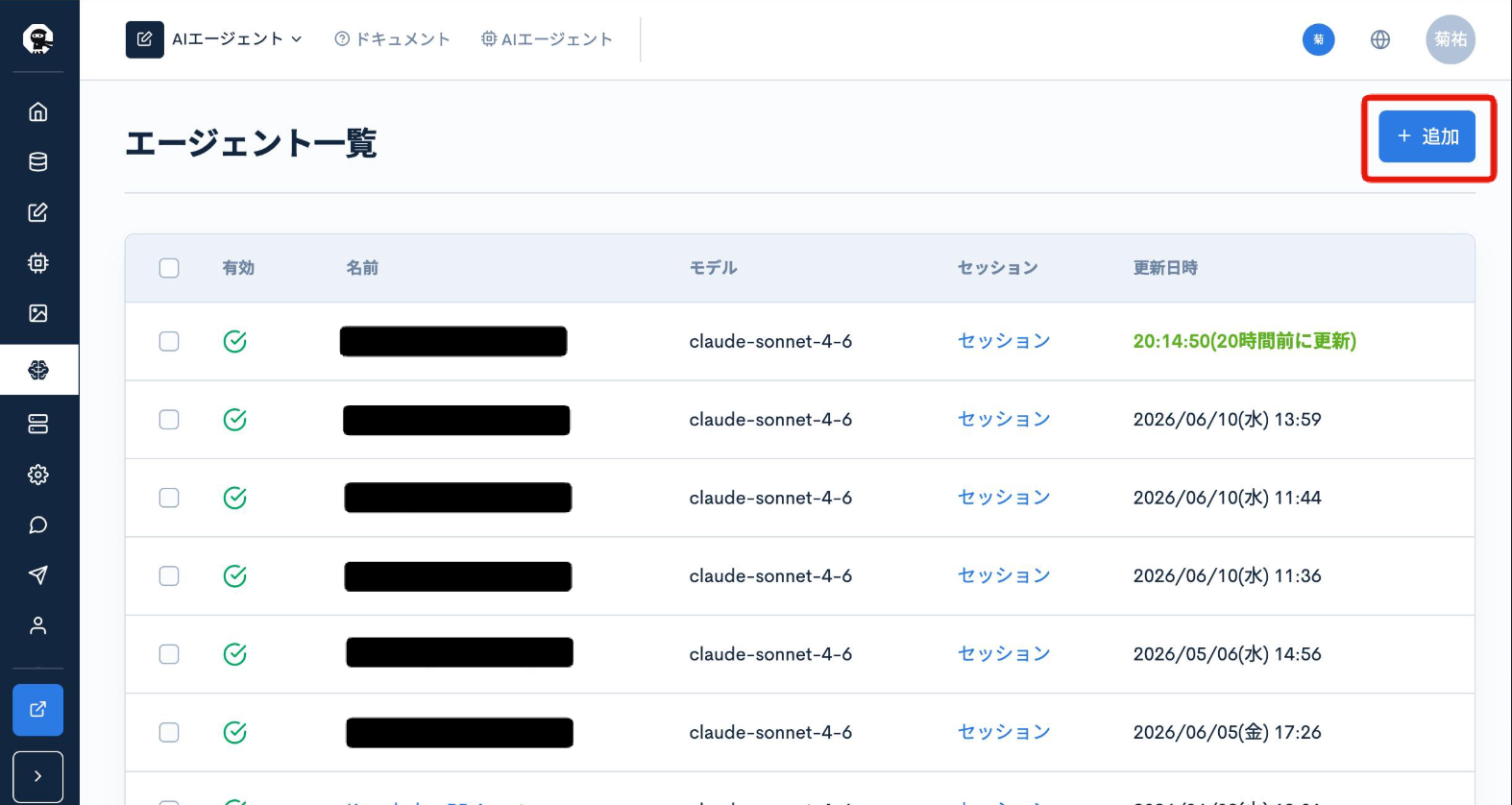Screen dimensions: 1512x805
Task: Open the home icon in sidebar
Action: coord(38,112)
